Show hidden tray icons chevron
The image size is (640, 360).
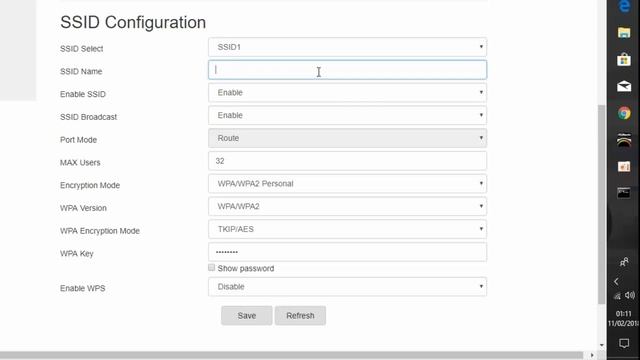coord(616,282)
